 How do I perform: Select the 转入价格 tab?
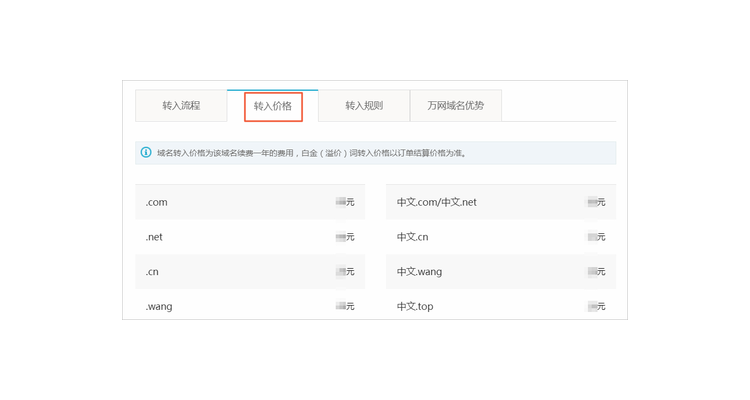pos(273,106)
